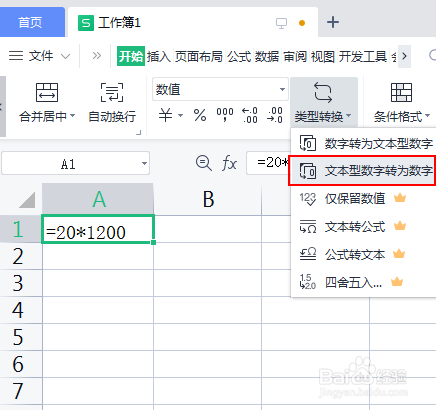The height and width of the screenshot is (410, 436).
Task: Open the 审阅 ribbon tab
Action: point(295,56)
